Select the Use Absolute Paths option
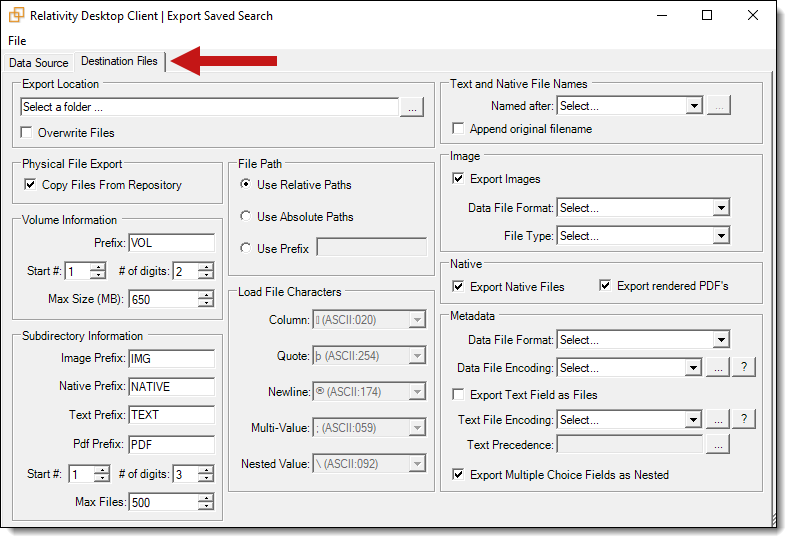 [246, 216]
